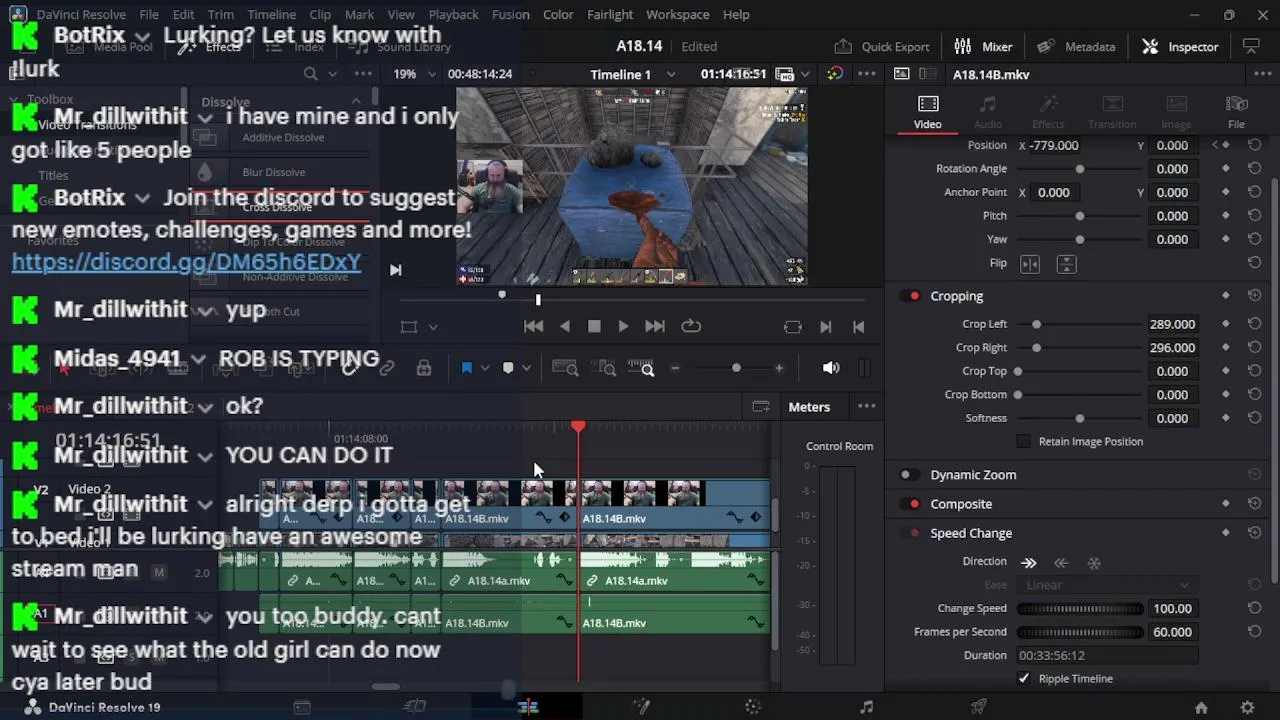Stop playback in the viewer
The image size is (1280, 720).
point(594,326)
